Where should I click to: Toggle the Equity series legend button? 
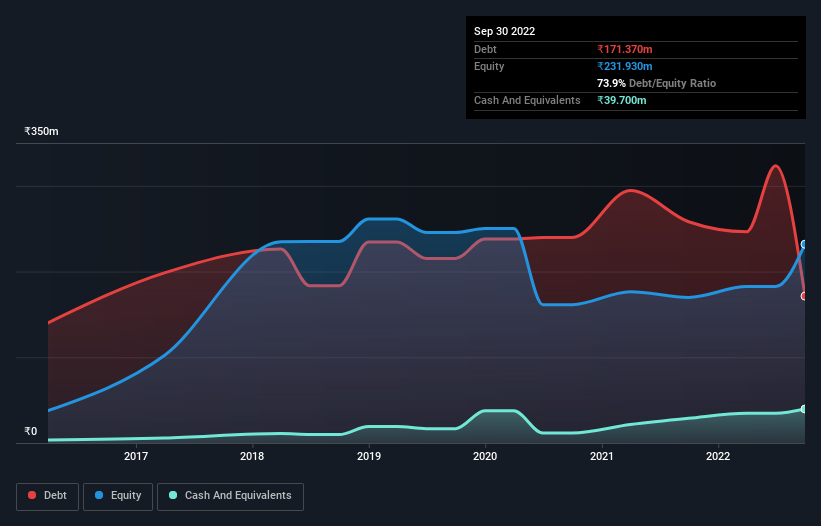118,496
